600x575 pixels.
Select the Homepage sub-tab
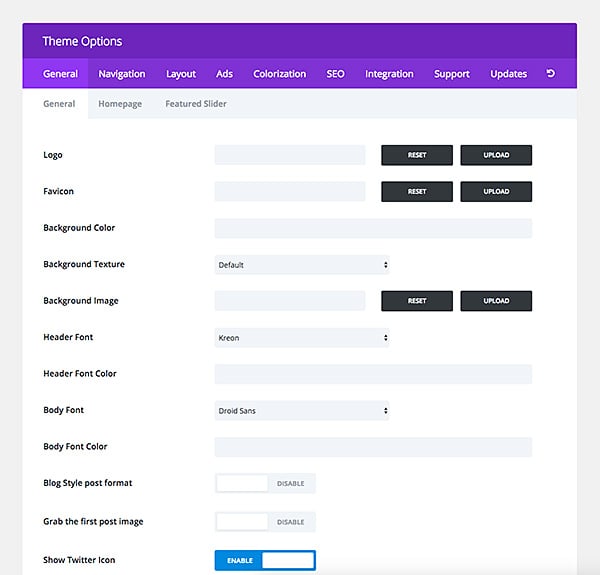120,104
